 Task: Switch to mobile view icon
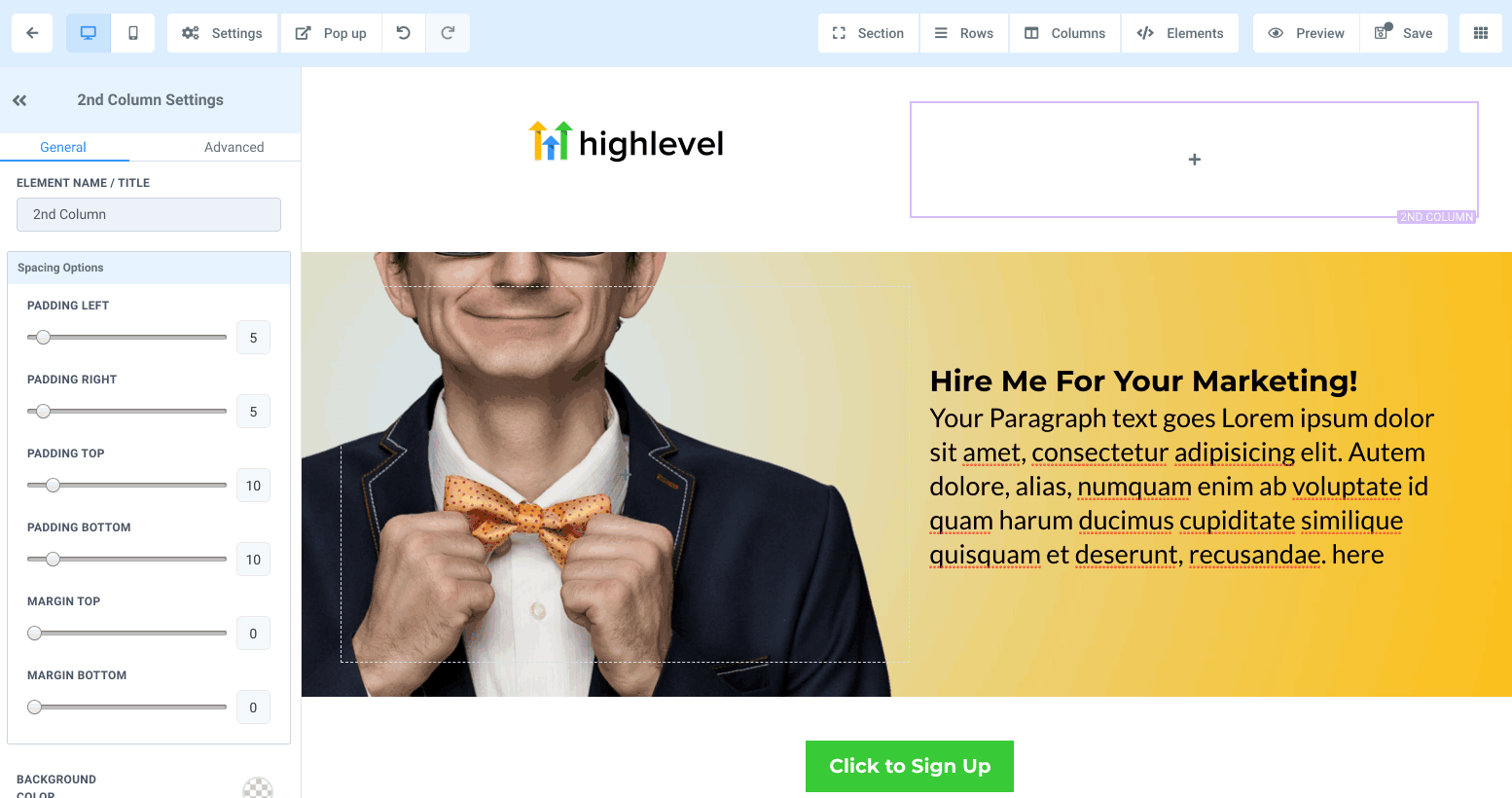coord(133,33)
